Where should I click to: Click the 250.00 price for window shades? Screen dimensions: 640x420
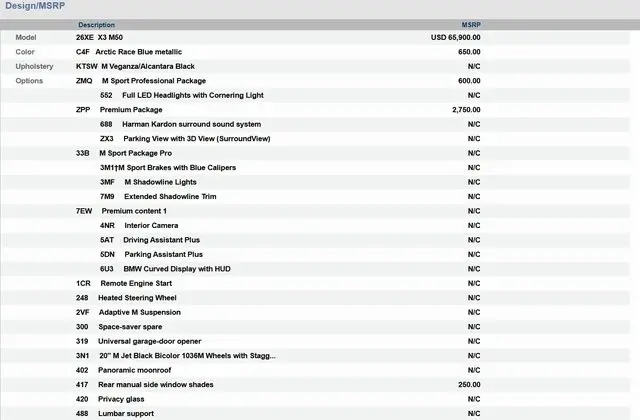(468, 385)
